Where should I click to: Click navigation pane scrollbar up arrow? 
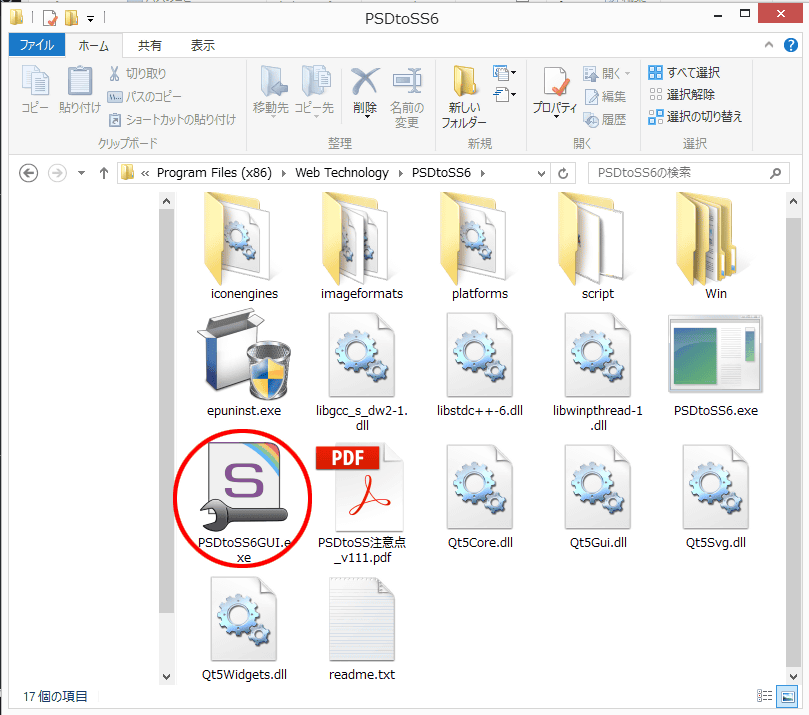click(x=166, y=201)
